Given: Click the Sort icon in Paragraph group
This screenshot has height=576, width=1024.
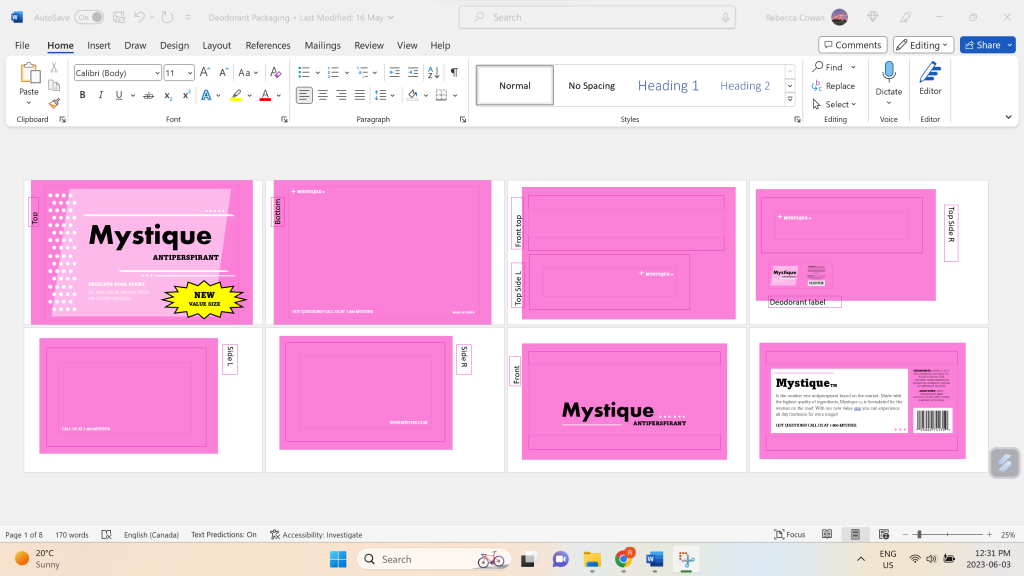Looking at the screenshot, I should click(x=433, y=72).
